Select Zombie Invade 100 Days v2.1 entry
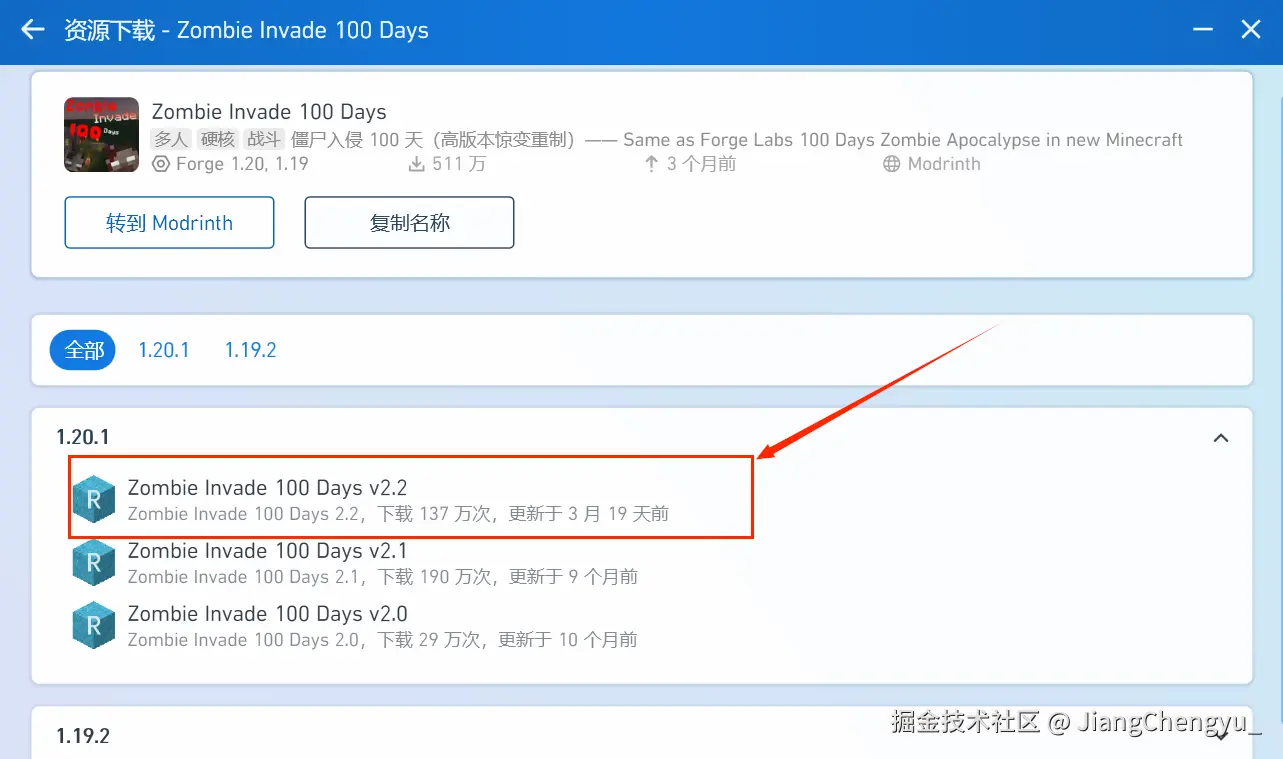The width and height of the screenshot is (1283, 759). [x=642, y=562]
